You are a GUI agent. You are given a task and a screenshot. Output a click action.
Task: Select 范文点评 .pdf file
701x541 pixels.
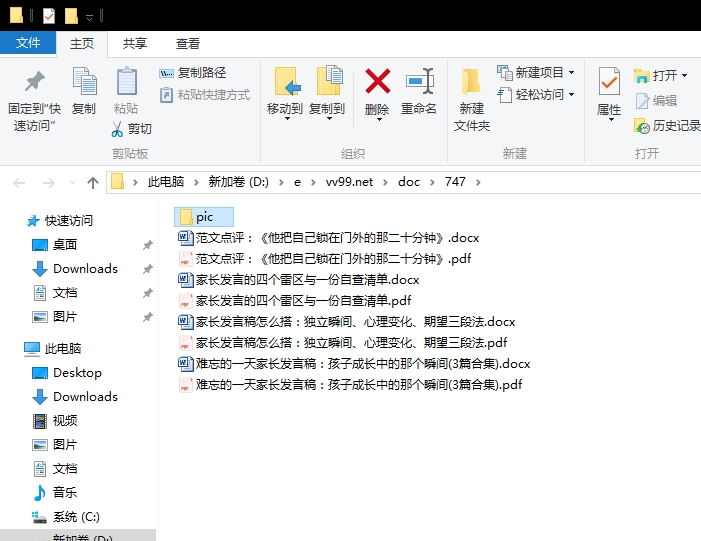(x=325, y=258)
